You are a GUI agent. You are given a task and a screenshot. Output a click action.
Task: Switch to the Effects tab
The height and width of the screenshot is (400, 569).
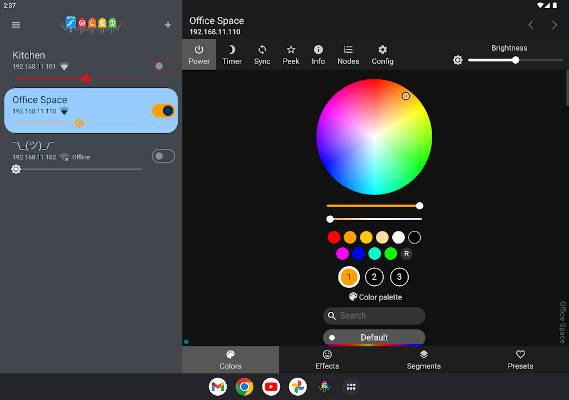pos(327,360)
